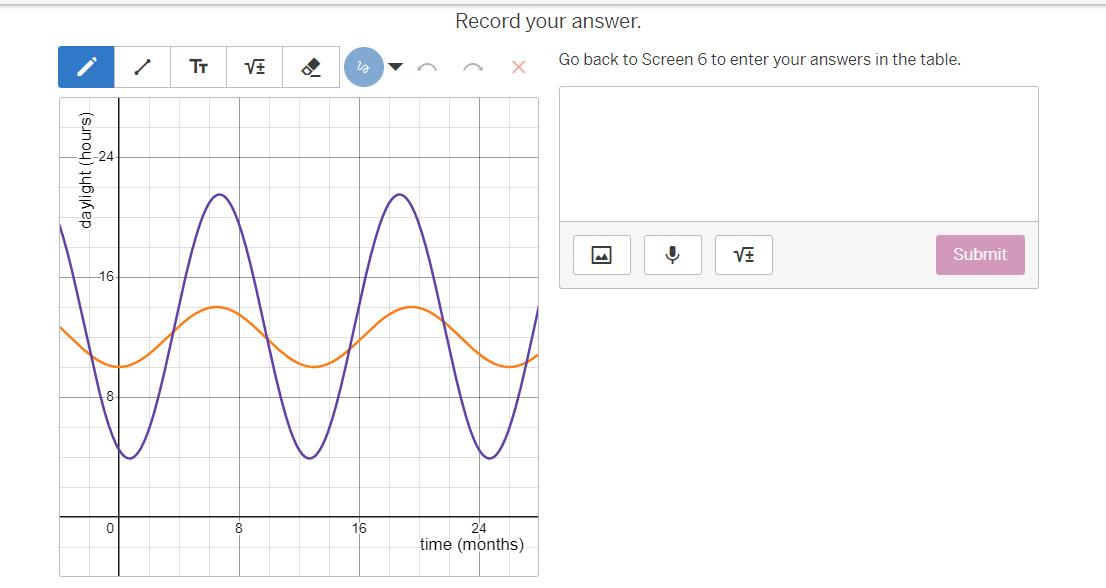Open the Tt text label tool

[x=198, y=66]
